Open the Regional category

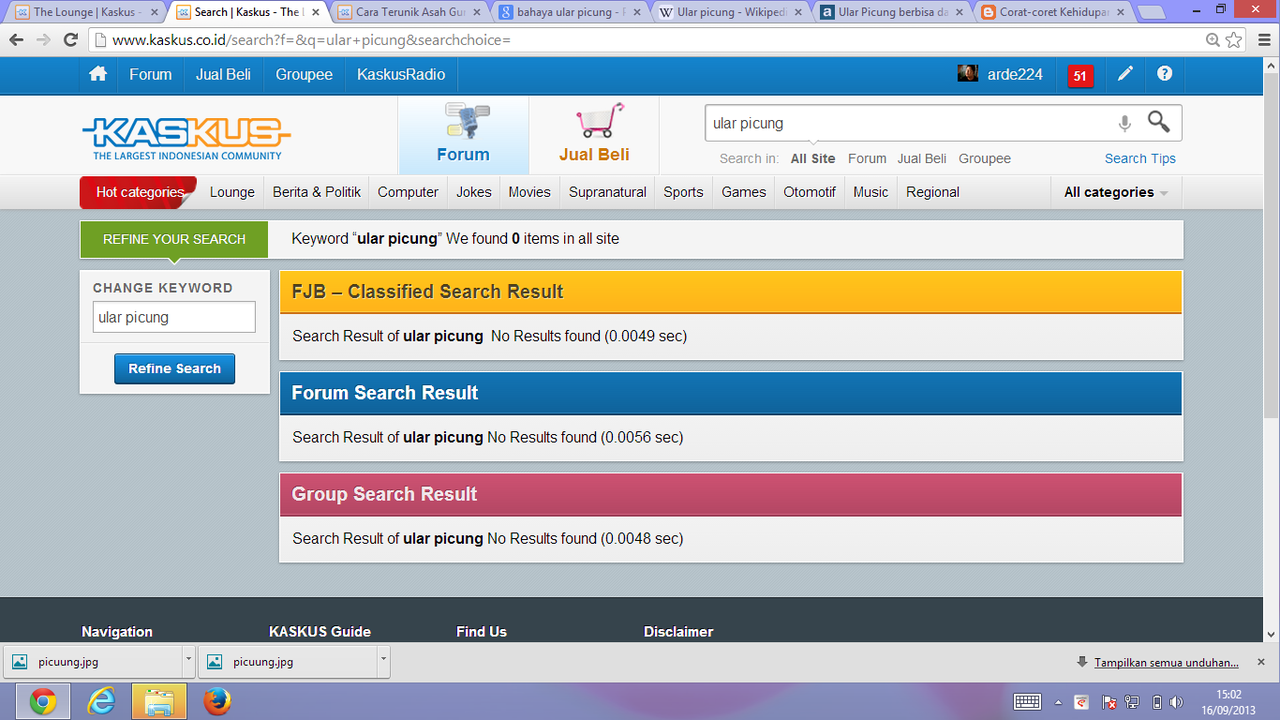pos(933,192)
